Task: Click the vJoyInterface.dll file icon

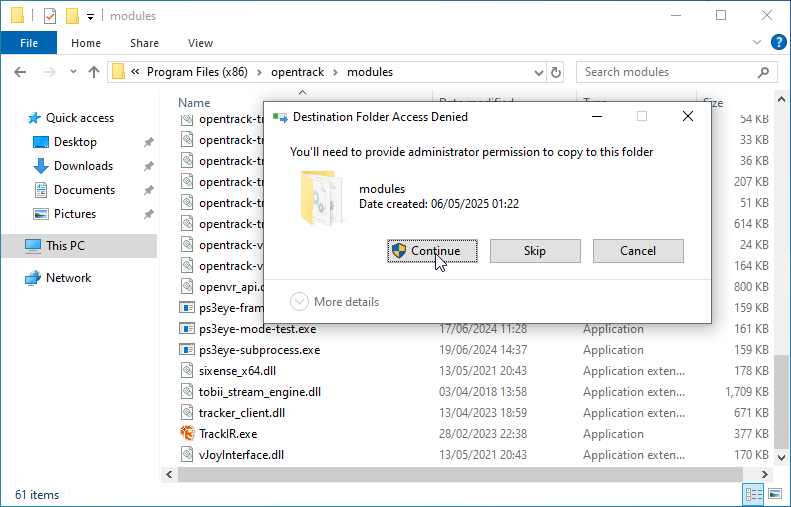Action: click(187, 455)
